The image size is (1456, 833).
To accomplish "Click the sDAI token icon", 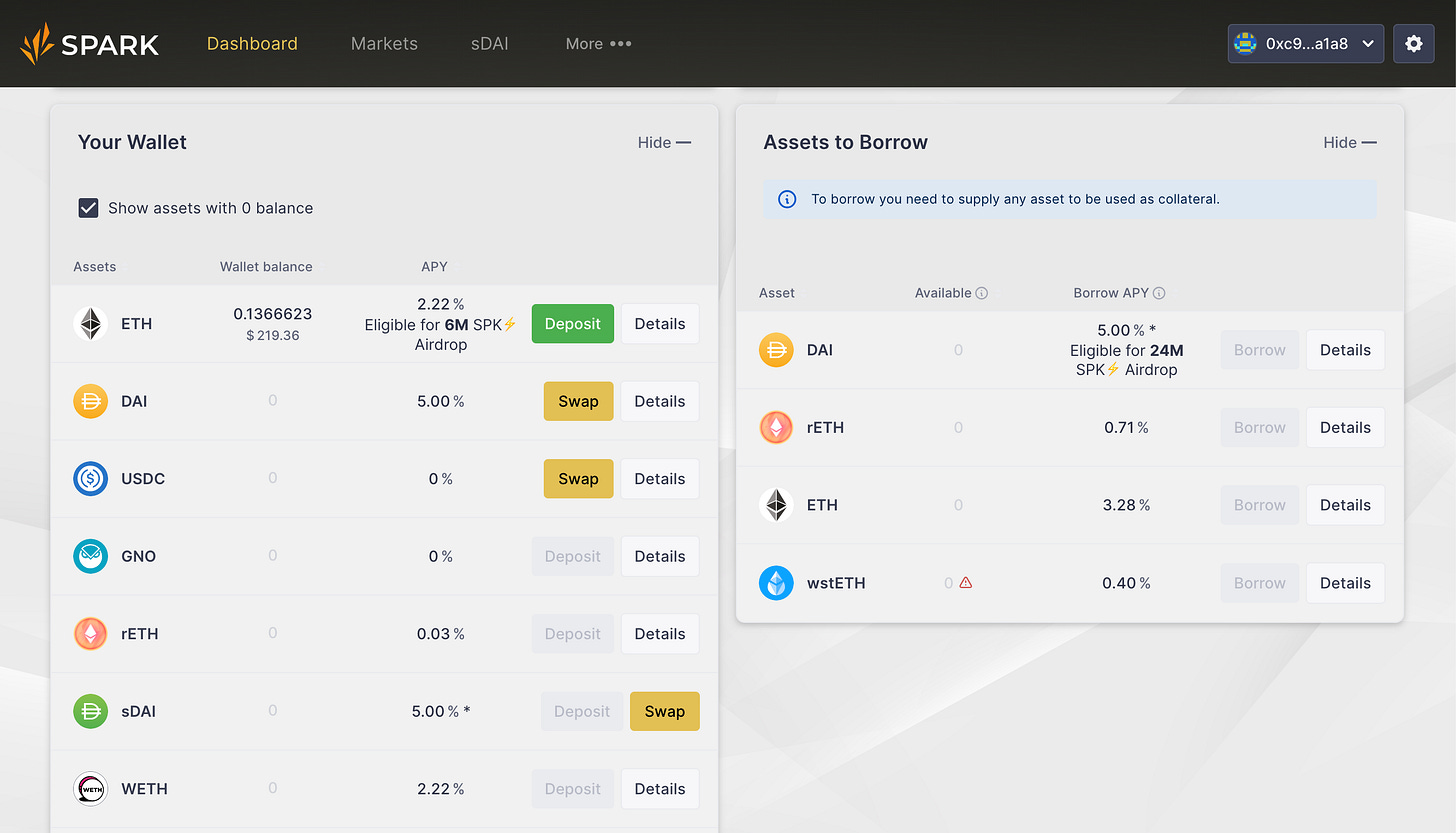I will coord(91,711).
